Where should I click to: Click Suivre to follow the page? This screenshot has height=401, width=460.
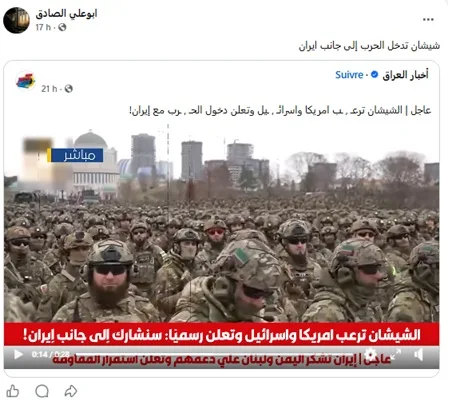tap(349, 75)
